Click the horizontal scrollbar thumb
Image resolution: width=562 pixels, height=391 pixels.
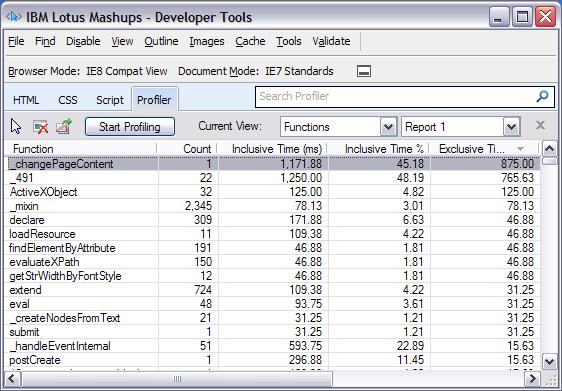[x=177, y=379]
